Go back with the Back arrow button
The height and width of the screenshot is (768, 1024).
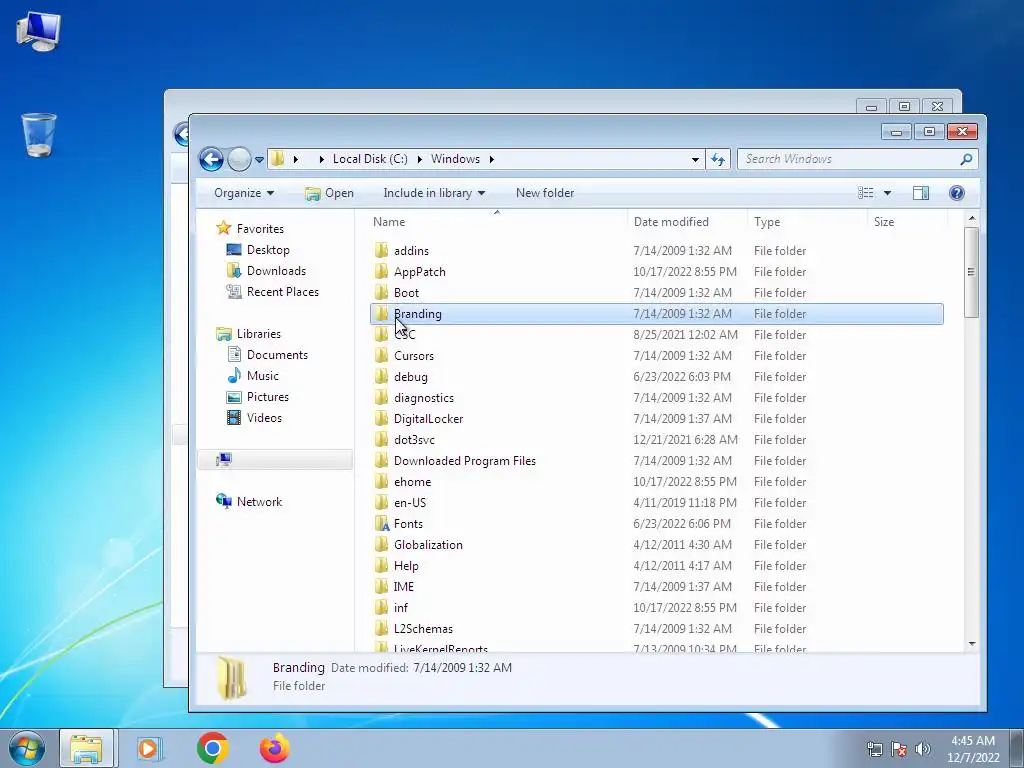[x=212, y=159]
